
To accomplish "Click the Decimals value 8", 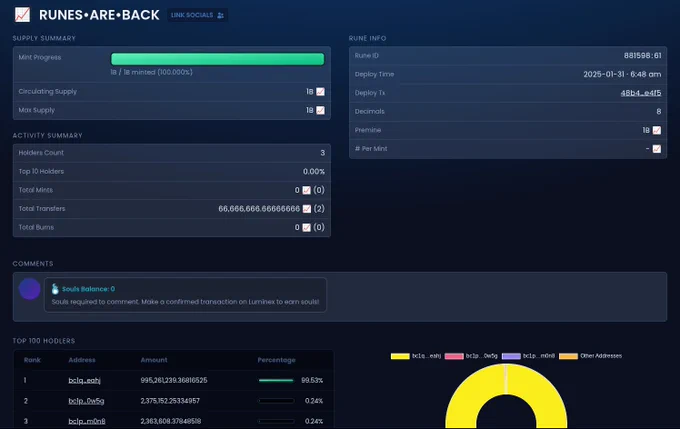I will click(659, 111).
